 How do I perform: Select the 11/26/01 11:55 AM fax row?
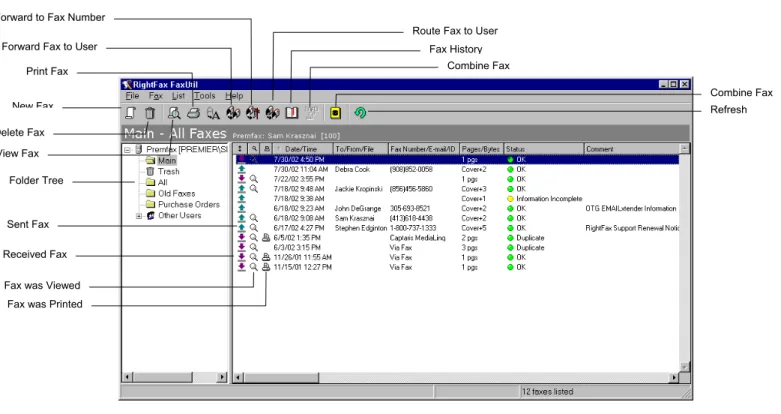(456, 257)
